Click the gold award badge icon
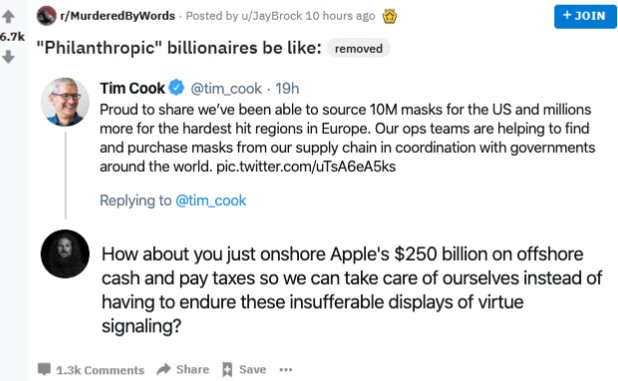618x381 pixels. pos(389,17)
